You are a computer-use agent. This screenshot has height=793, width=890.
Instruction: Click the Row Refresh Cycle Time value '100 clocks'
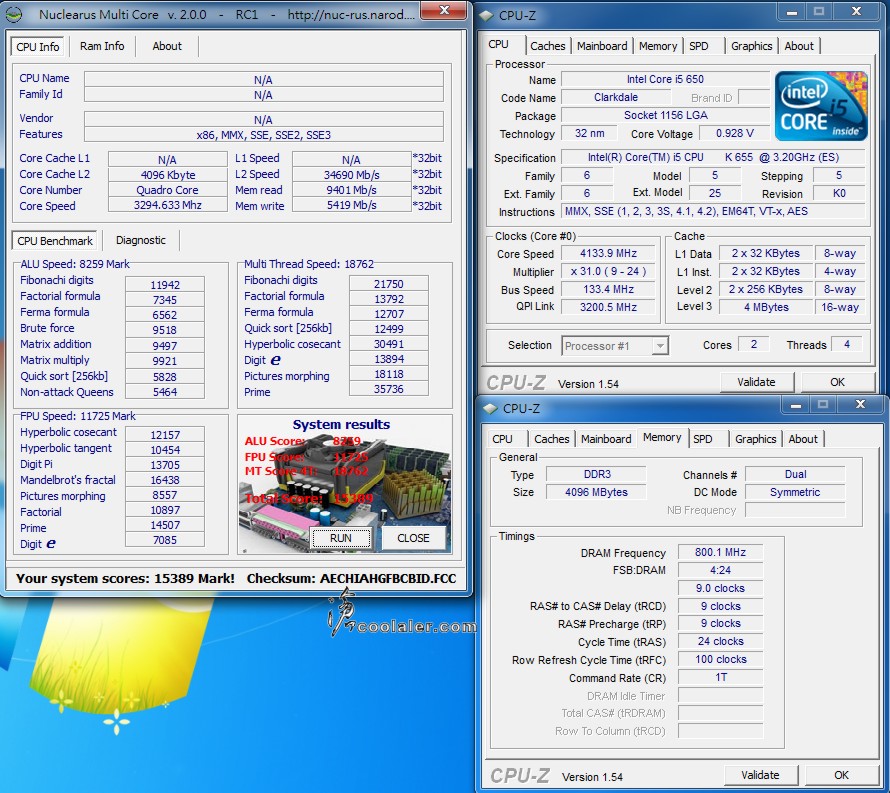tap(720, 659)
